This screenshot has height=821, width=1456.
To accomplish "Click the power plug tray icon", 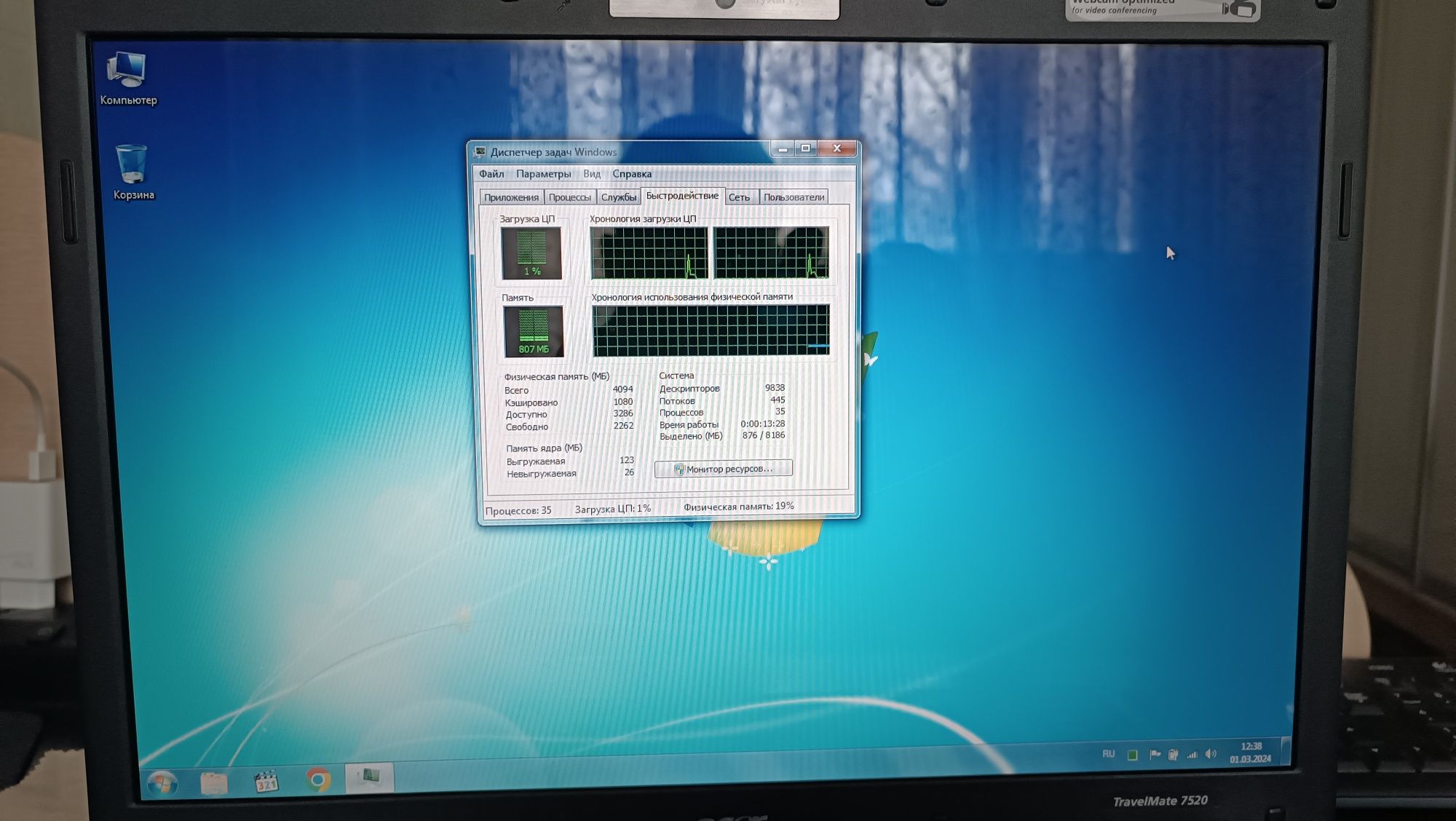I will point(1173,754).
